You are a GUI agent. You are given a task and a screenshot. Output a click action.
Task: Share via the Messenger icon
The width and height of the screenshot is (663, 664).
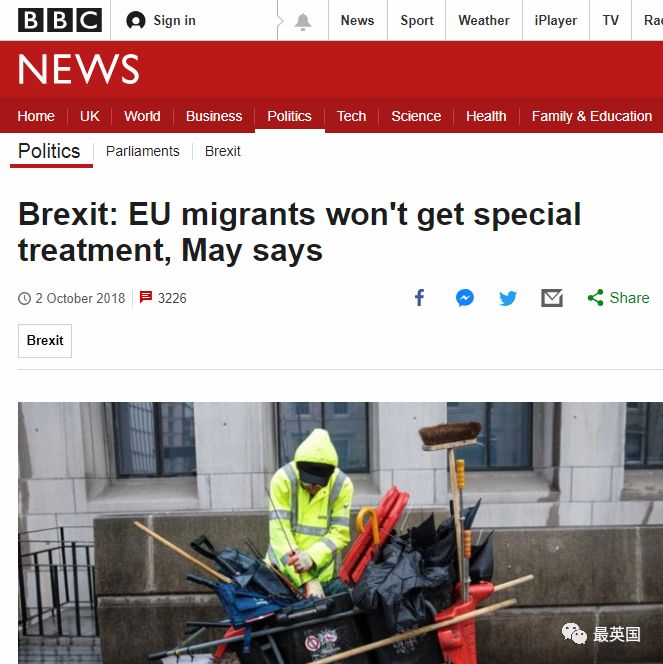coord(464,298)
